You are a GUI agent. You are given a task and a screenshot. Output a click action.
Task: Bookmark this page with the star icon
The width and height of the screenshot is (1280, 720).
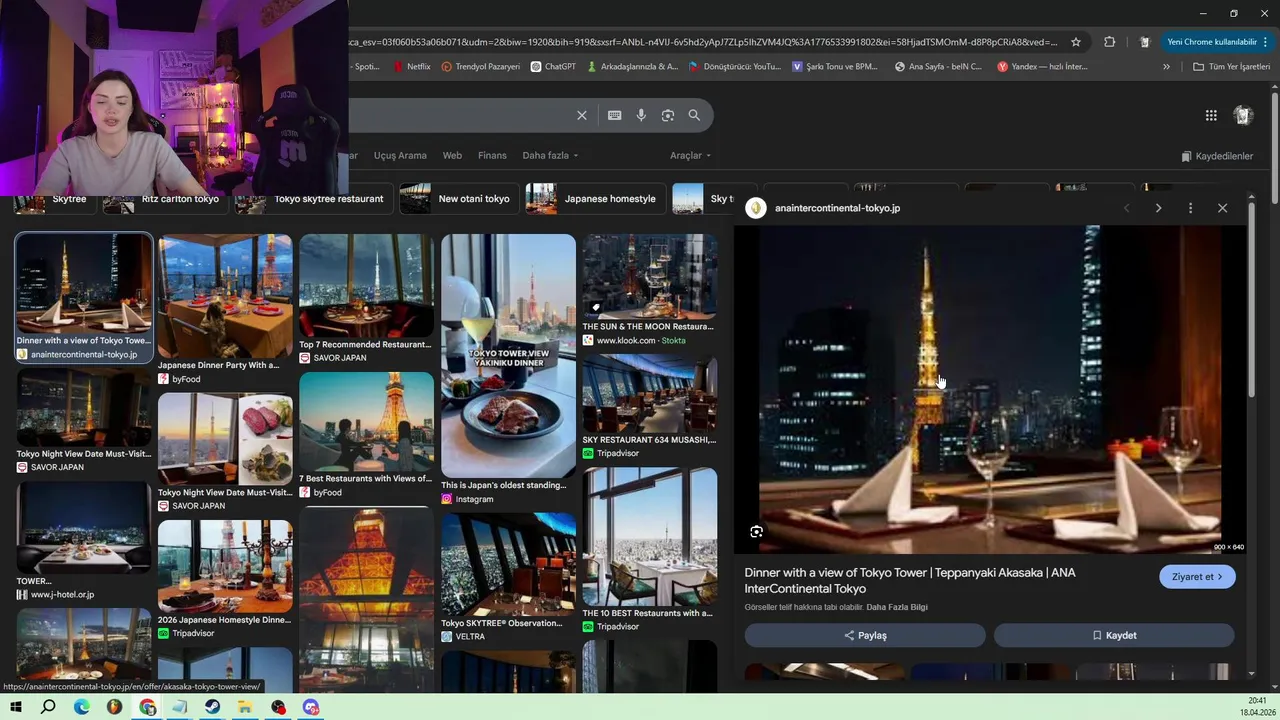coord(1076,42)
